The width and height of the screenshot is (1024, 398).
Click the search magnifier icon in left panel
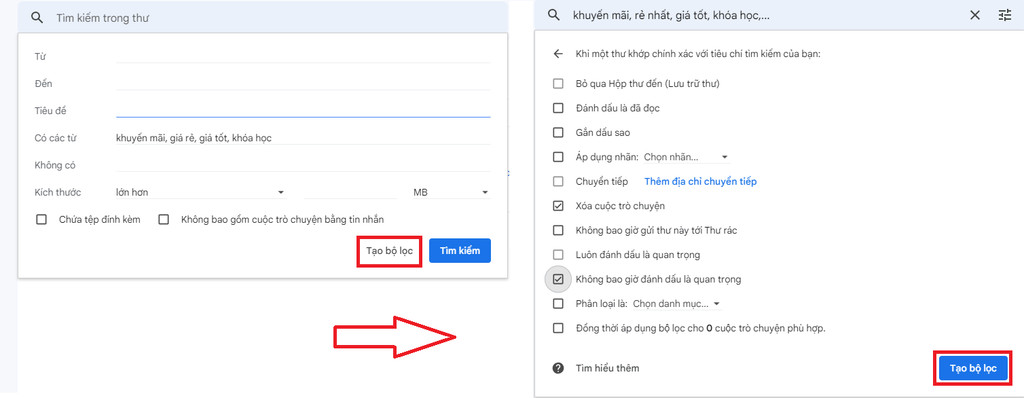(x=37, y=18)
